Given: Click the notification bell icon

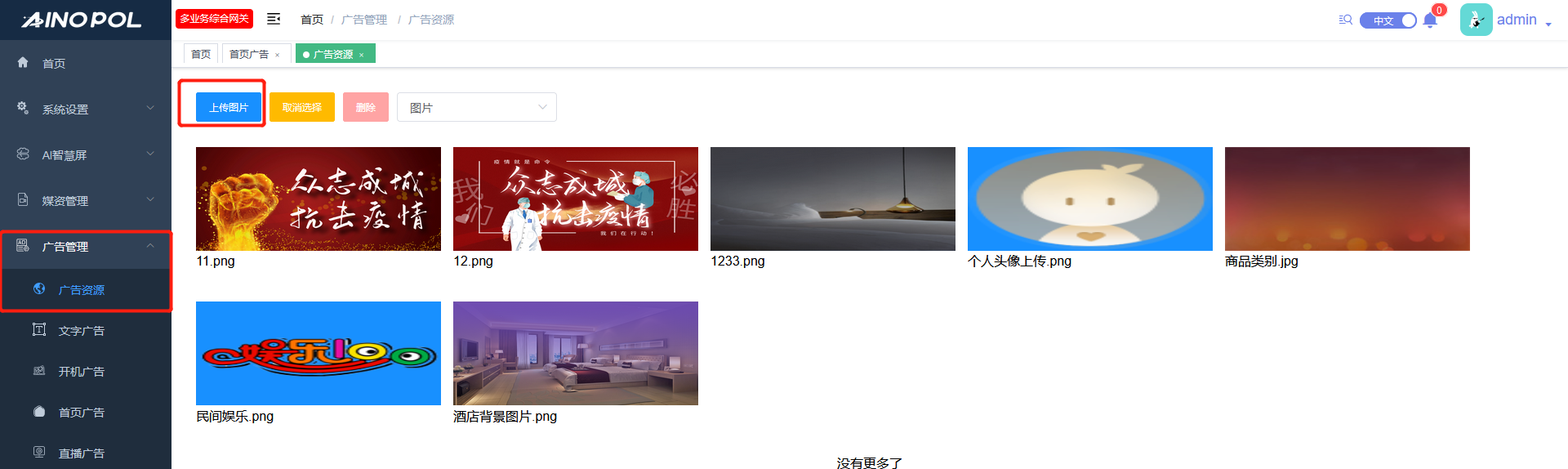Looking at the screenshot, I should click(1429, 20).
